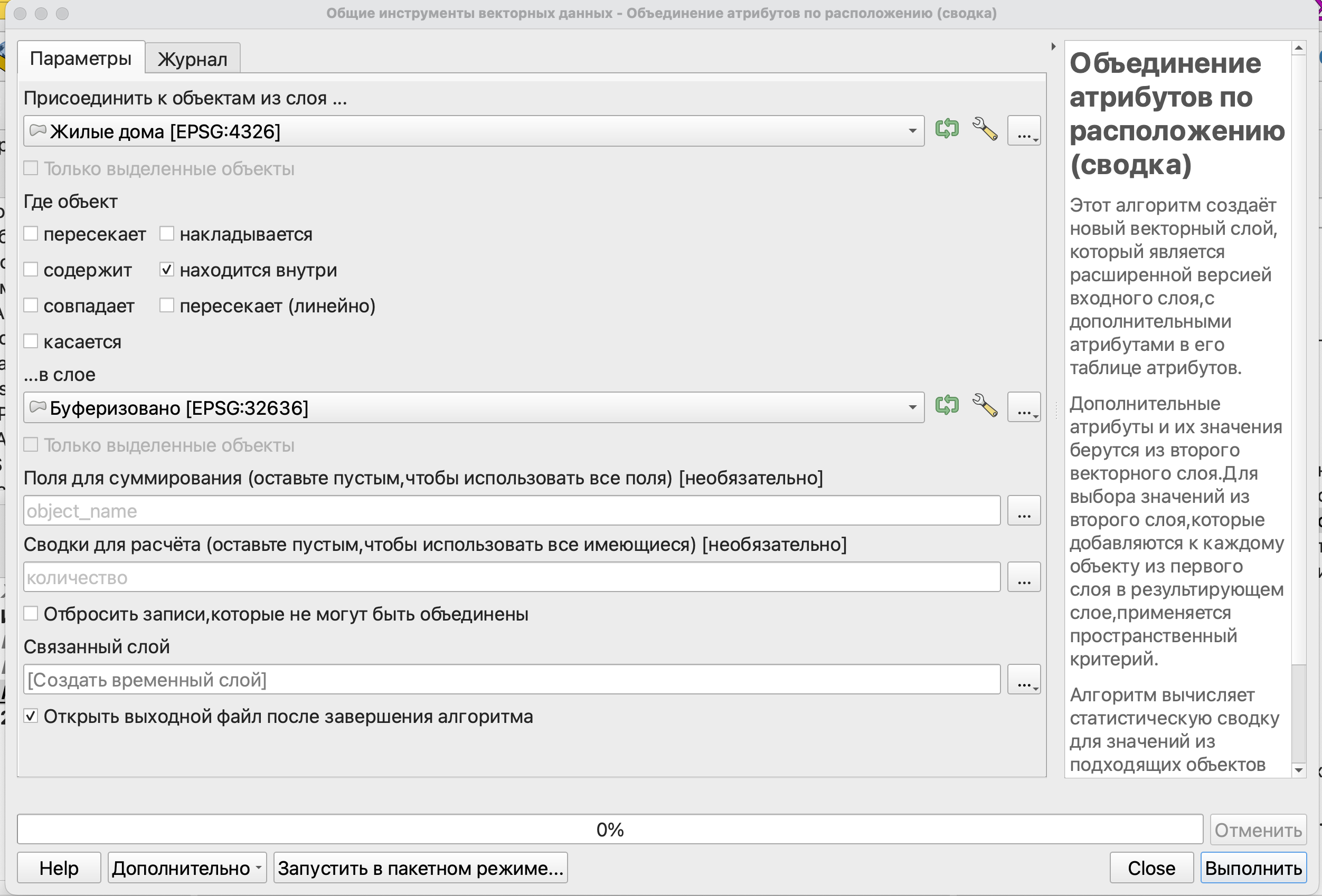Open advanced wrench options for Жилые дома layer
The image size is (1322, 896).
985,130
